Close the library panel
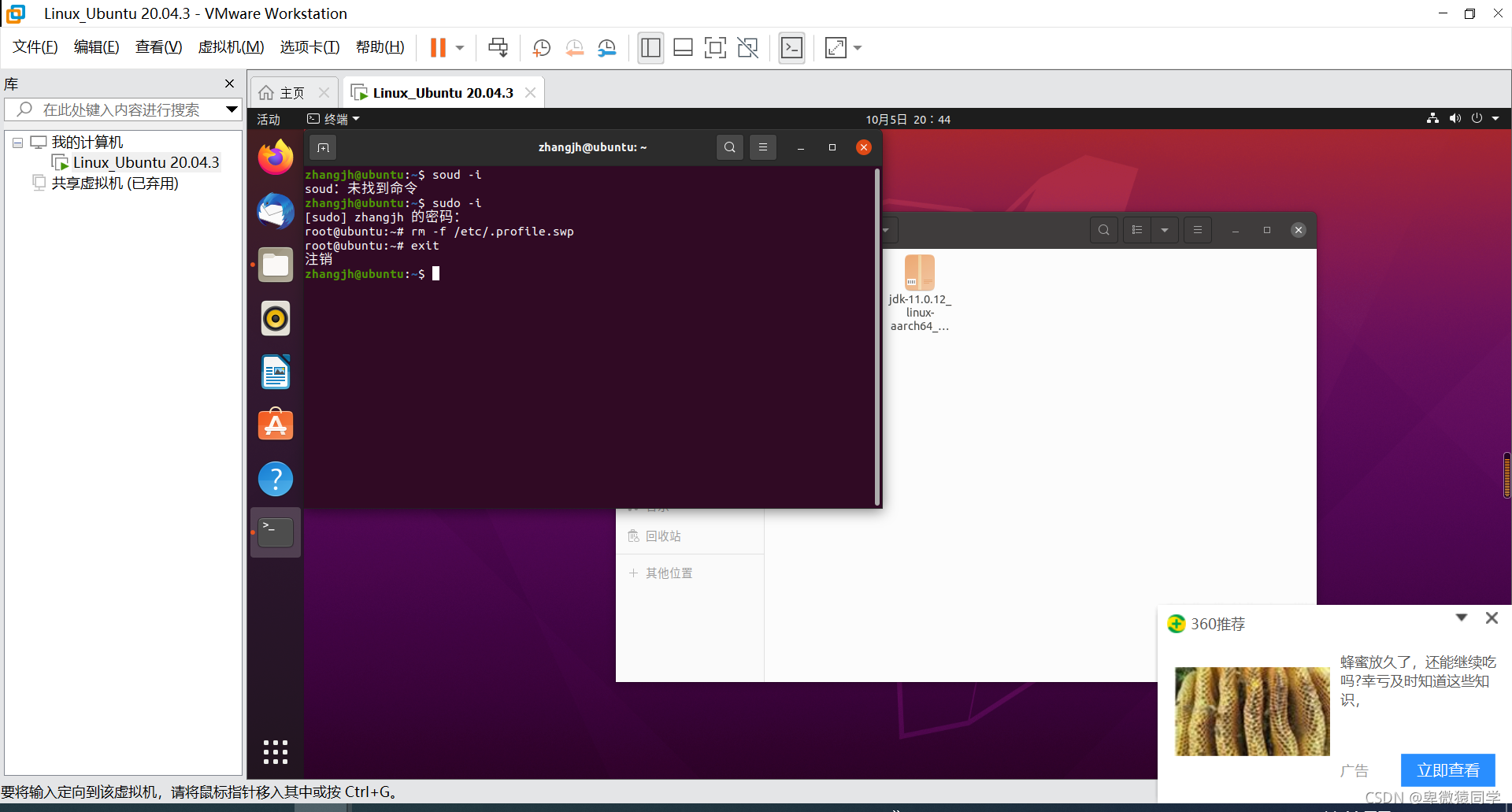1512x812 pixels. coord(229,83)
